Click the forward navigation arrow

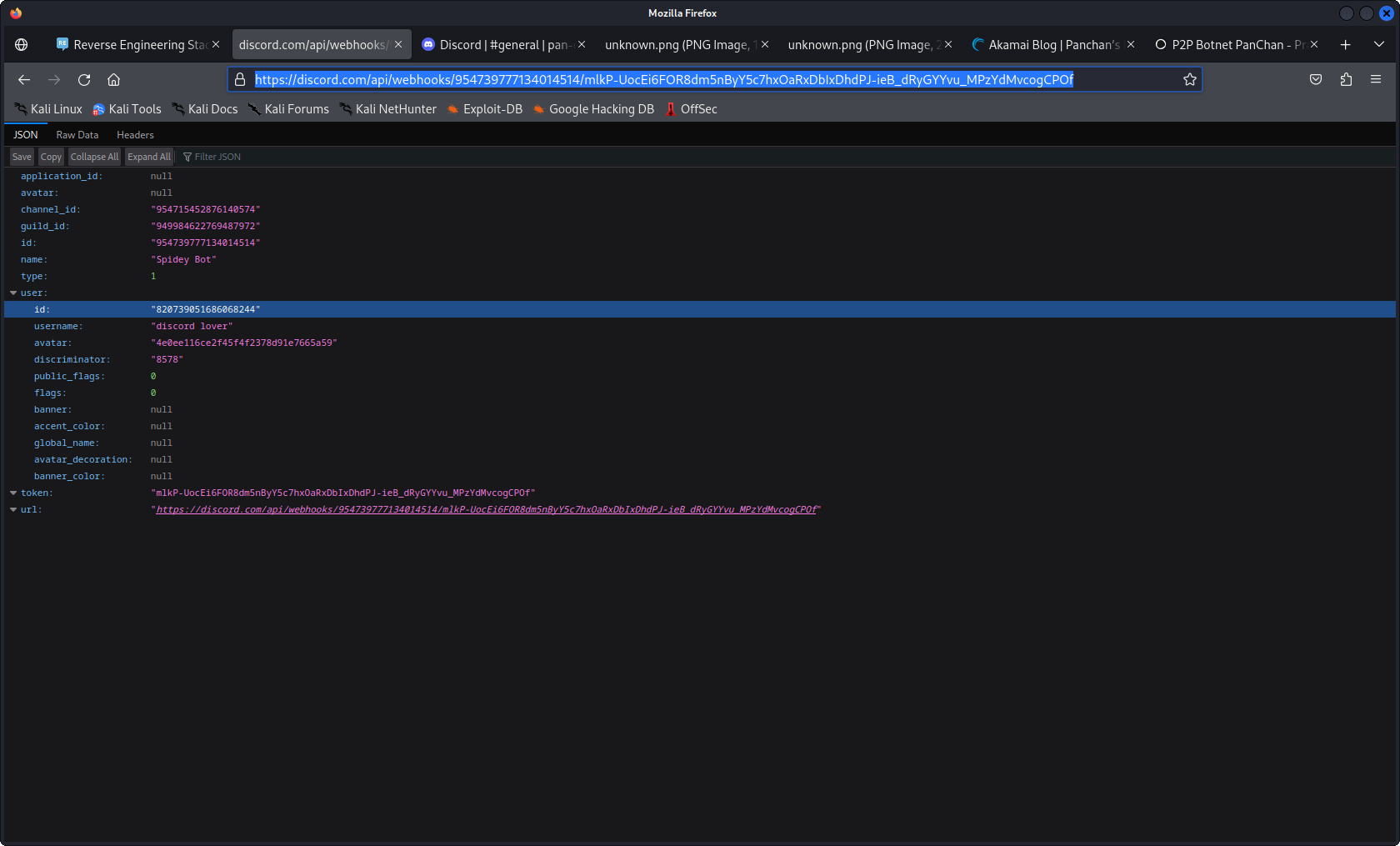[x=54, y=79]
